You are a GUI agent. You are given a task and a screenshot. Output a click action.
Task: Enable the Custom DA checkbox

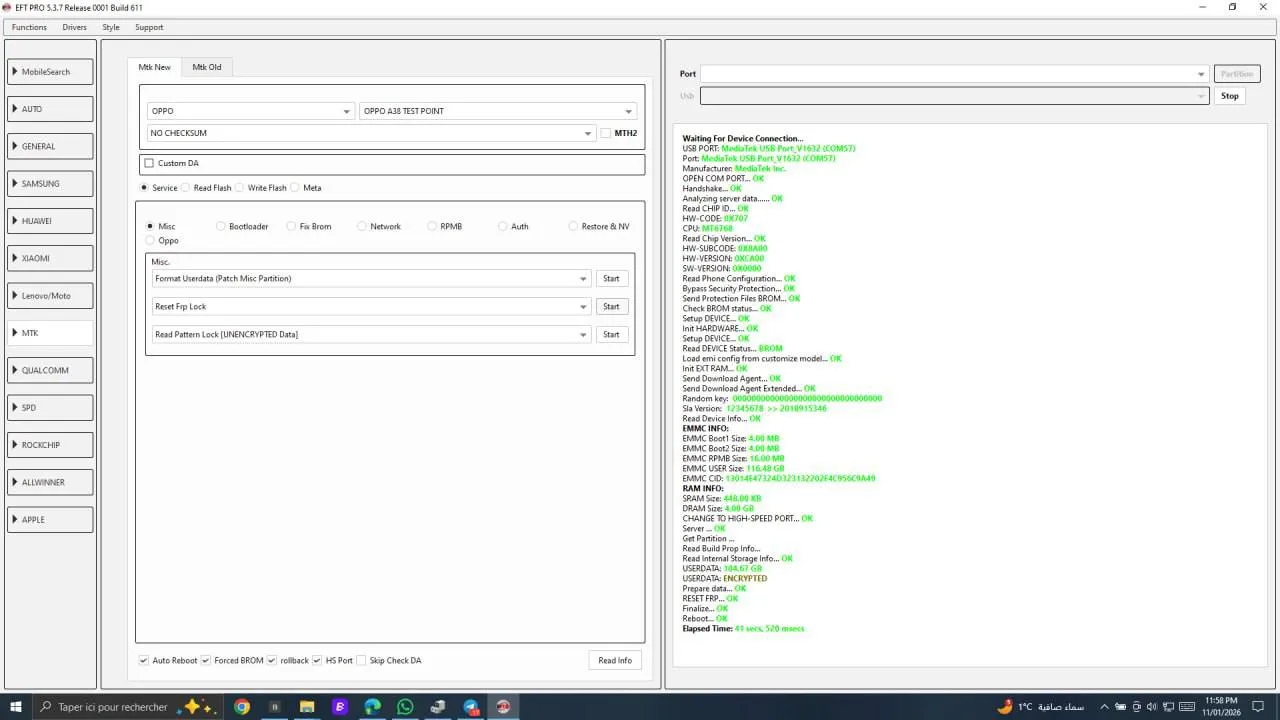[150, 163]
